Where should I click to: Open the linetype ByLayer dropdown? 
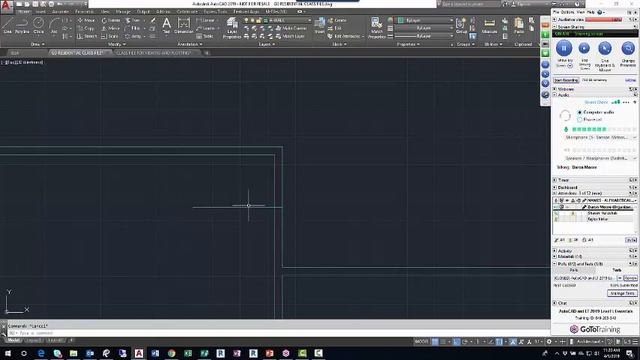(x=425, y=36)
